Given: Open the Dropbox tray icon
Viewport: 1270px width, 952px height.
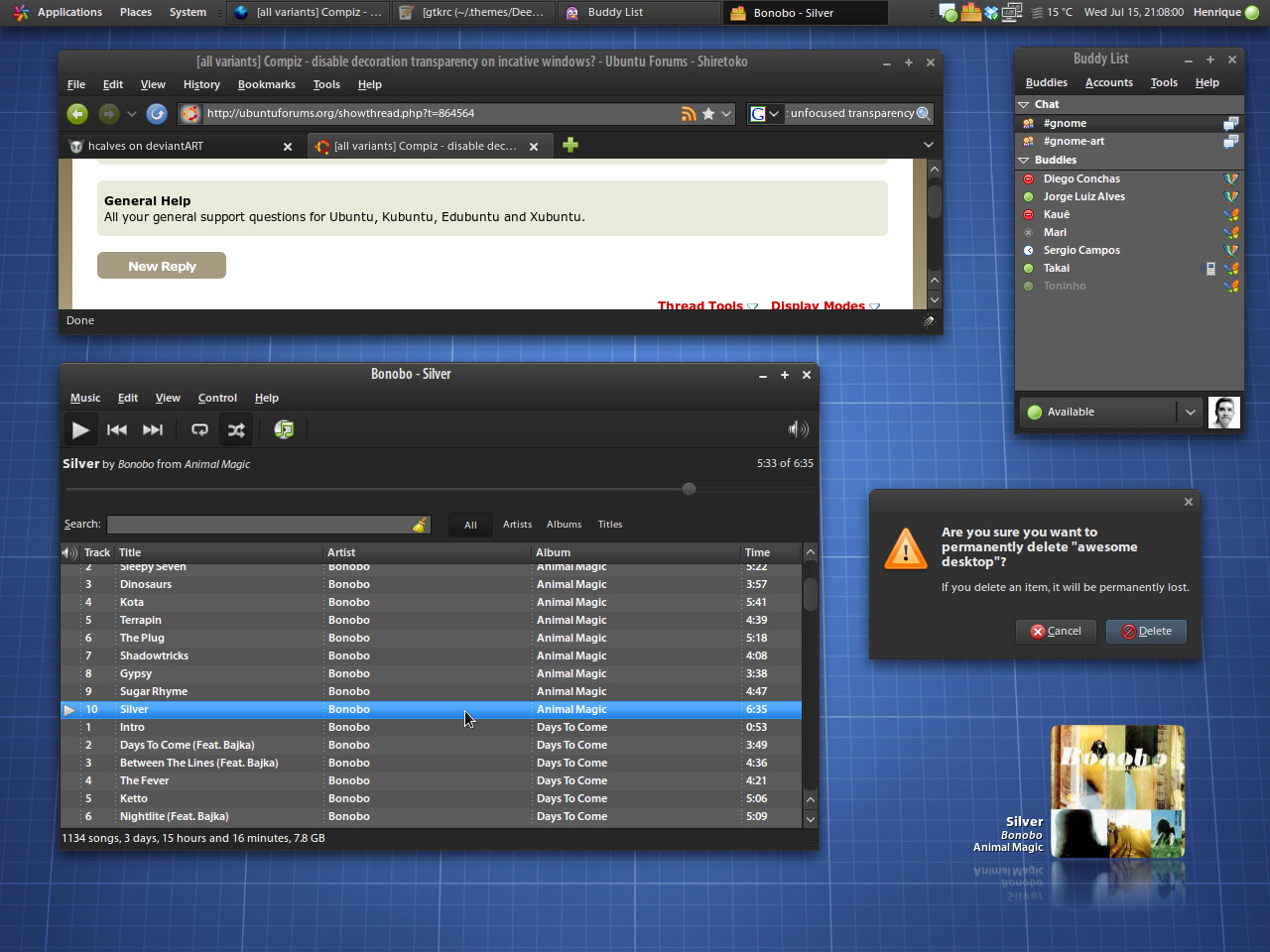Looking at the screenshot, I should [x=991, y=13].
